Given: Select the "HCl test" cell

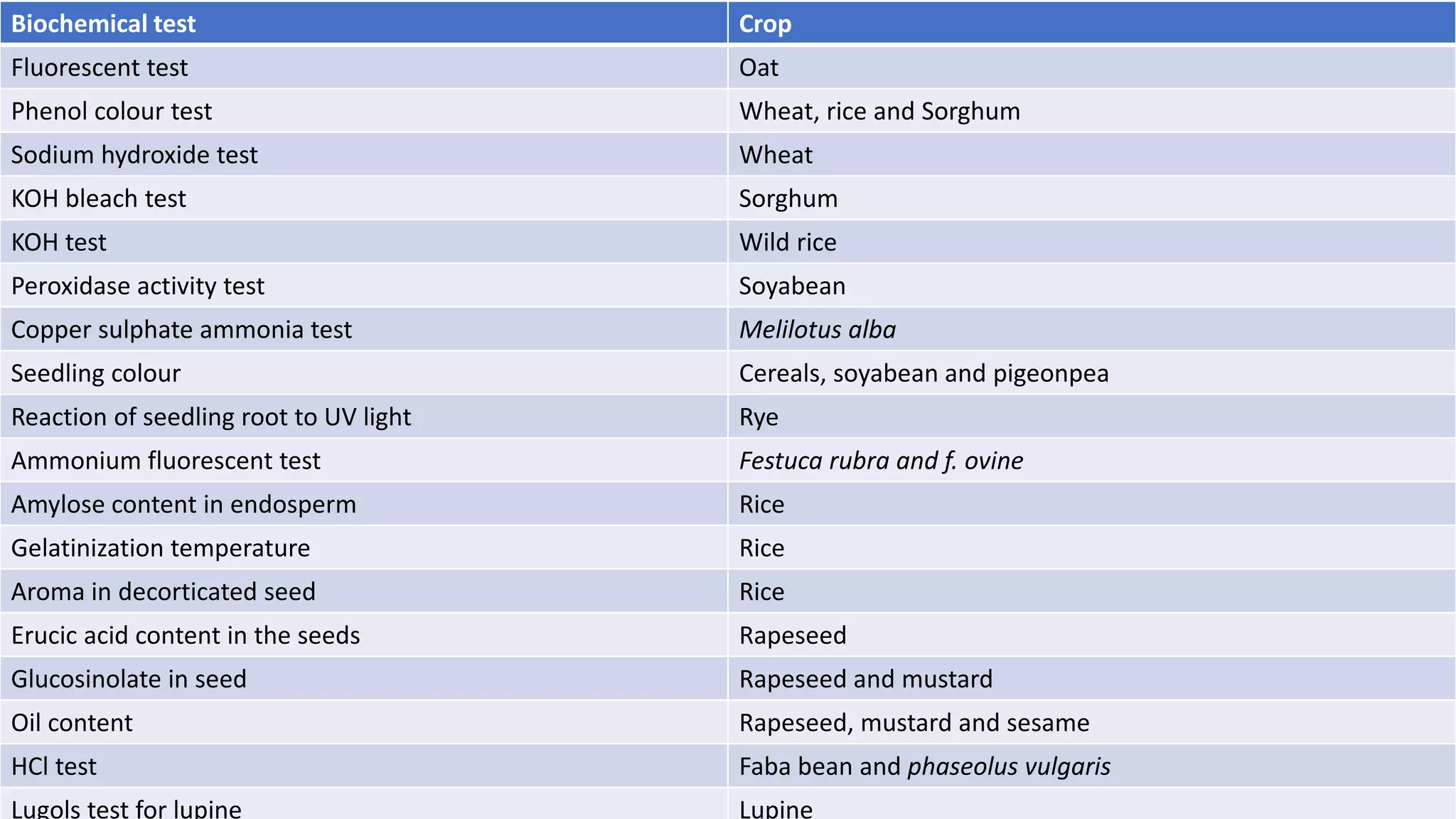Looking at the screenshot, I should click(x=54, y=766).
